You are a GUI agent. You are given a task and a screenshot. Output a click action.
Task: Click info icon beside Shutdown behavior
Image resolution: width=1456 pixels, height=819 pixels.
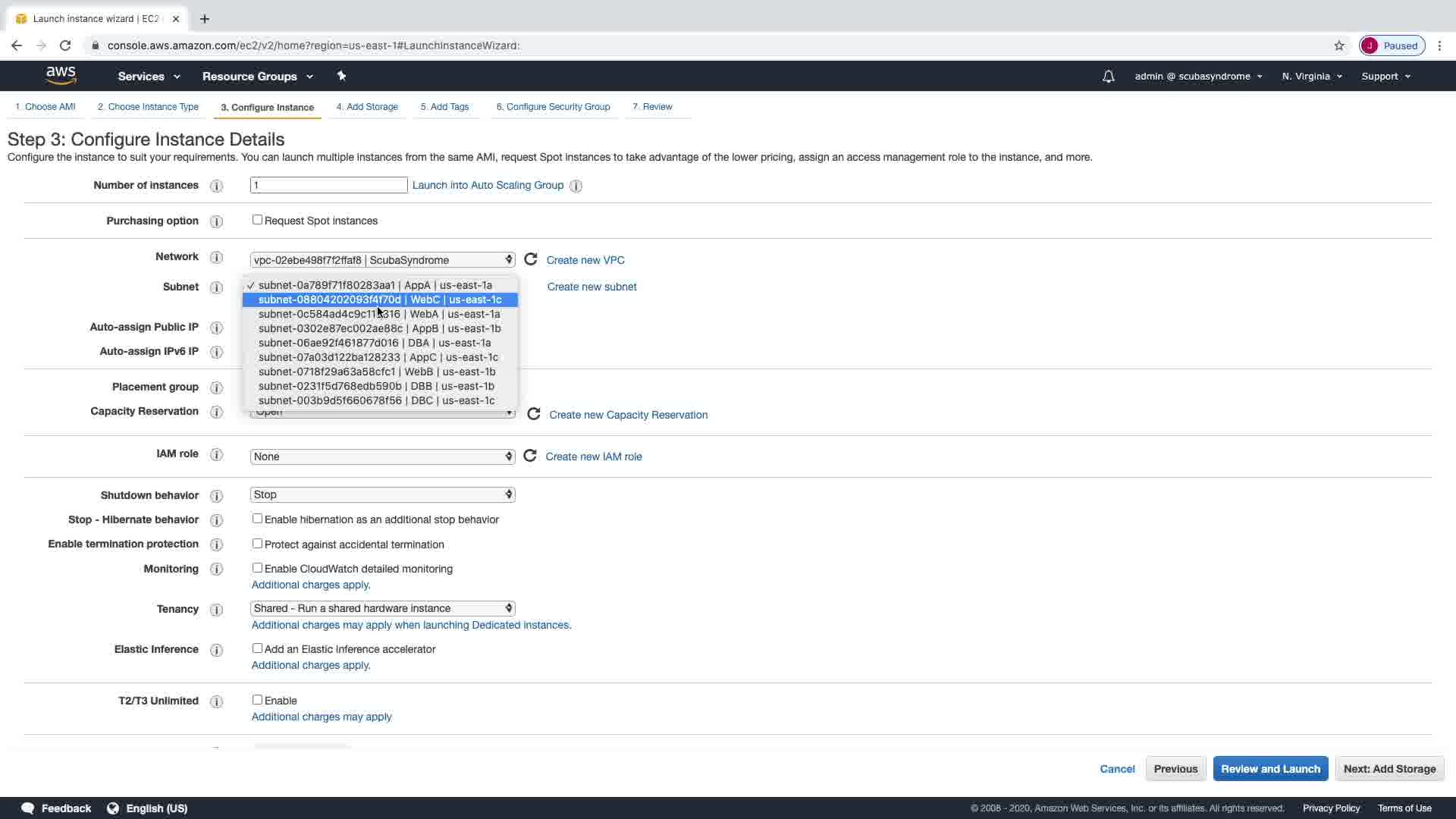tap(216, 496)
